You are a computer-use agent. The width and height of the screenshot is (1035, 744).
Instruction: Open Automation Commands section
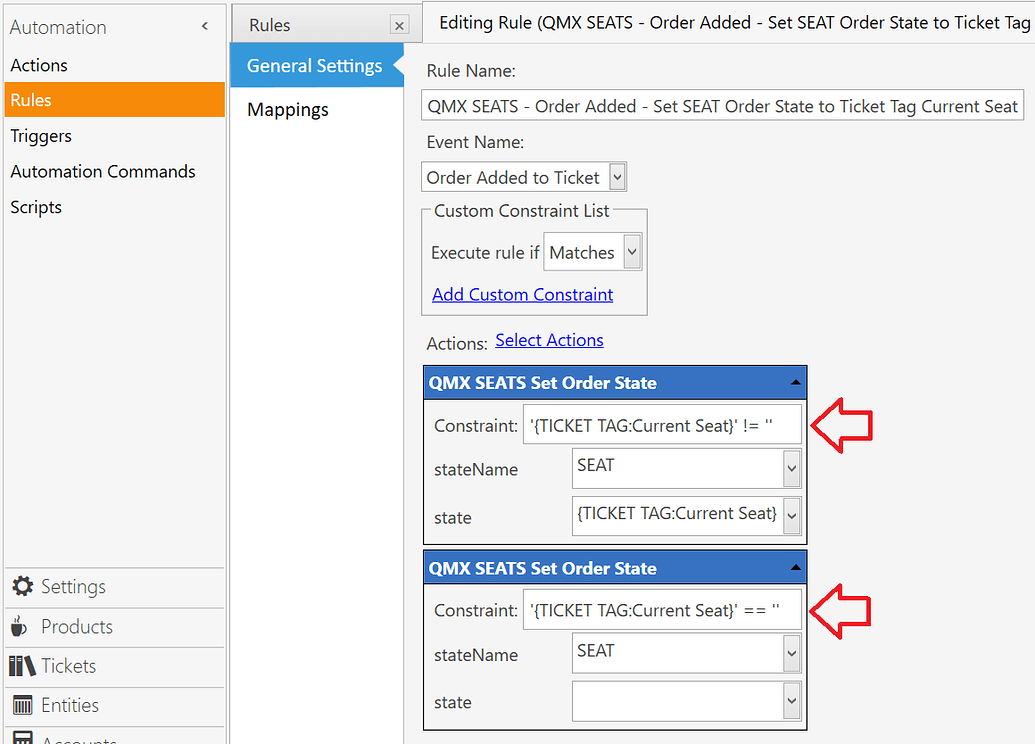click(102, 171)
